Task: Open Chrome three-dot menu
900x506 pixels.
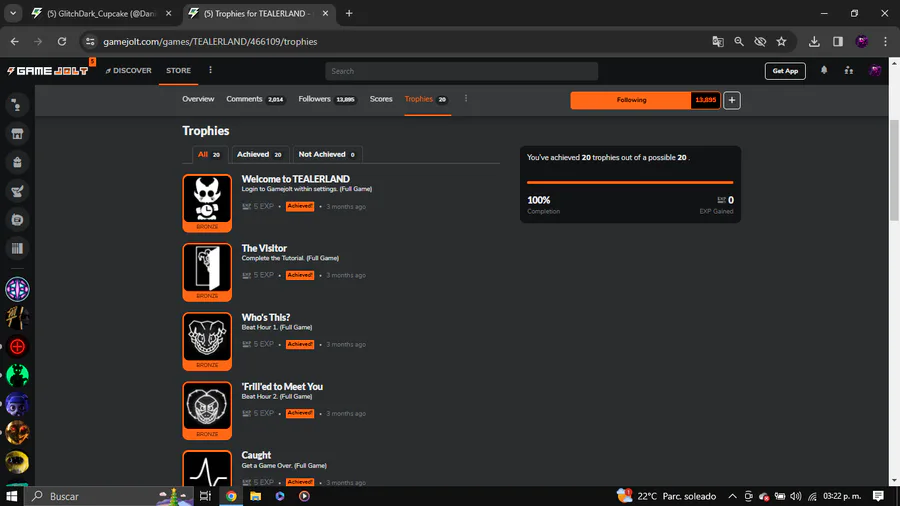Action: click(885, 41)
